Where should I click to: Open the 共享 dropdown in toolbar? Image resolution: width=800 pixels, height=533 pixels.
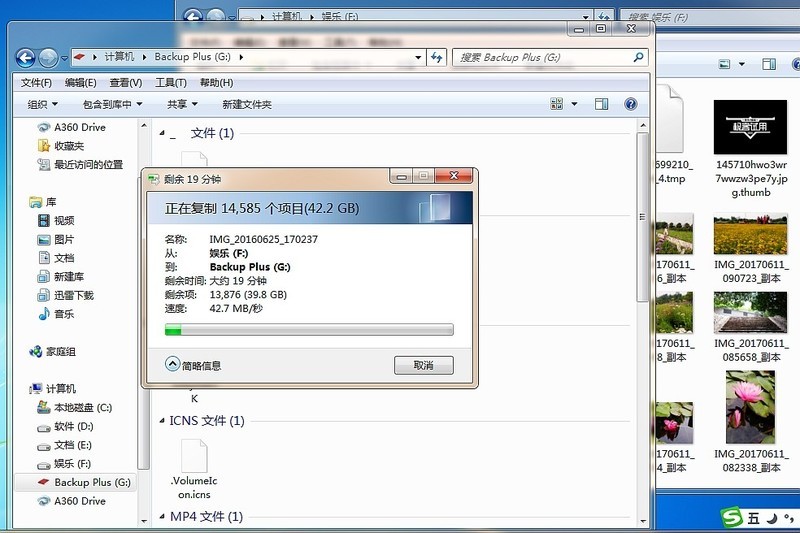coord(182,104)
